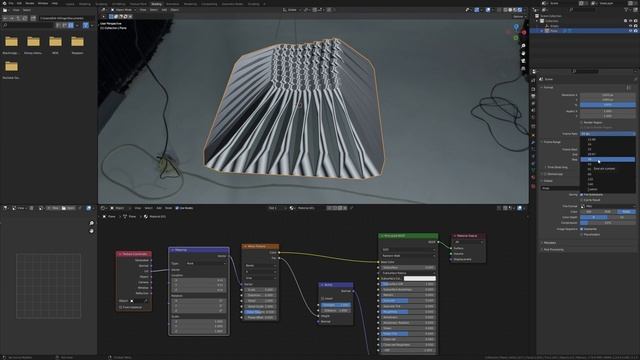Click image editor zoom magnifier gizmo
The image size is (640, 360).
tap(91, 223)
